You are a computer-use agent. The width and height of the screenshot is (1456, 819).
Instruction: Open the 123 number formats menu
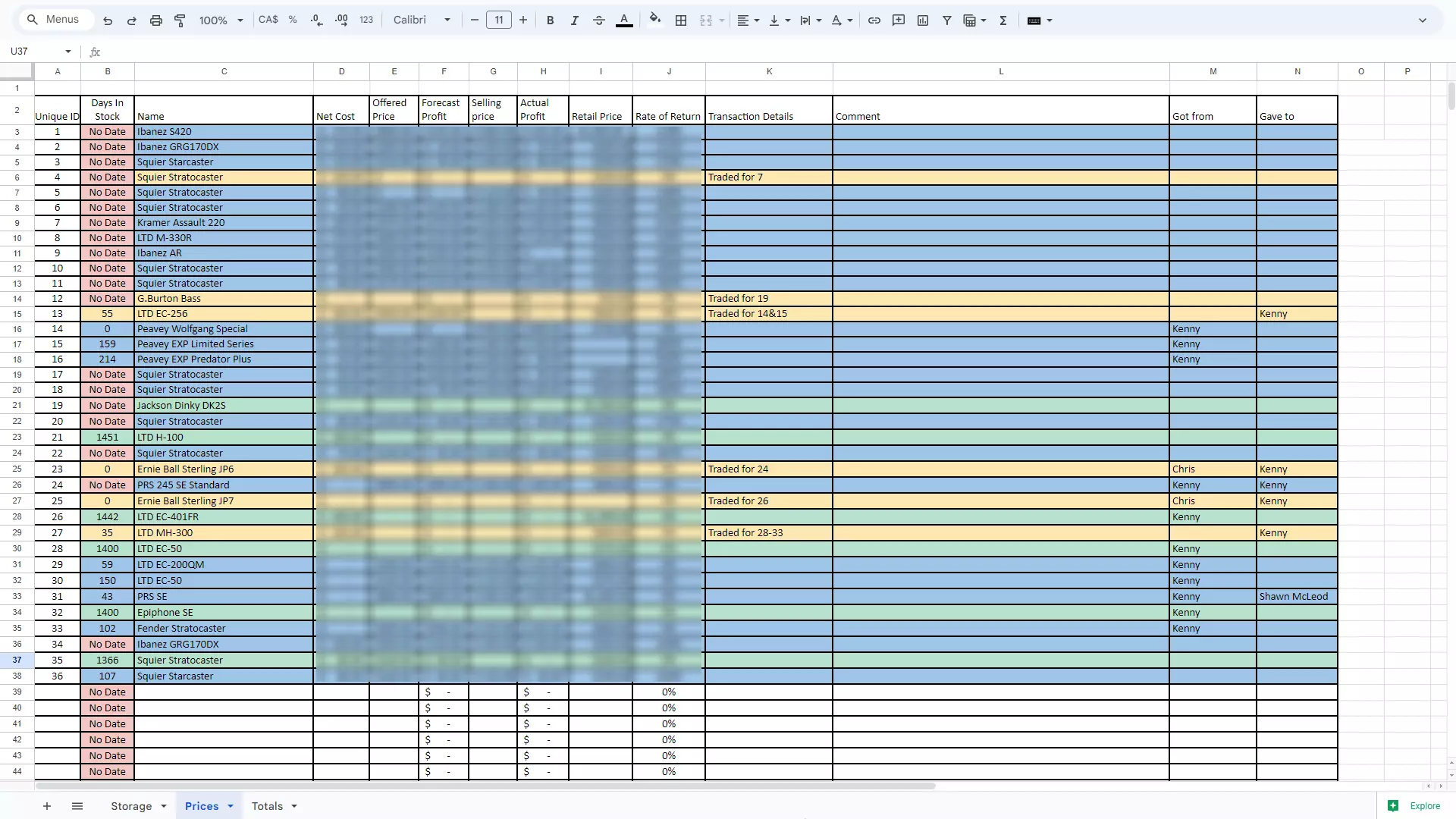(x=366, y=20)
